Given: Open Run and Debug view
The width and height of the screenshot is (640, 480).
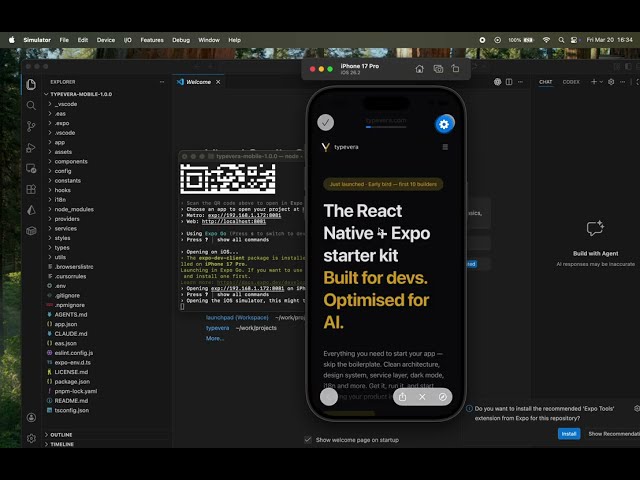Looking at the screenshot, I should pyautogui.click(x=31, y=147).
